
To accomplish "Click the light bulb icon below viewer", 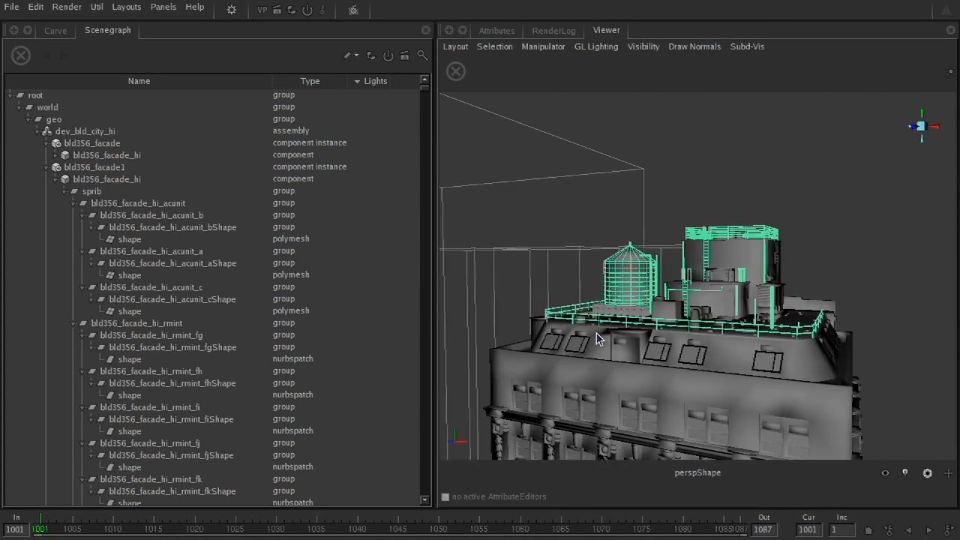I will [x=905, y=473].
